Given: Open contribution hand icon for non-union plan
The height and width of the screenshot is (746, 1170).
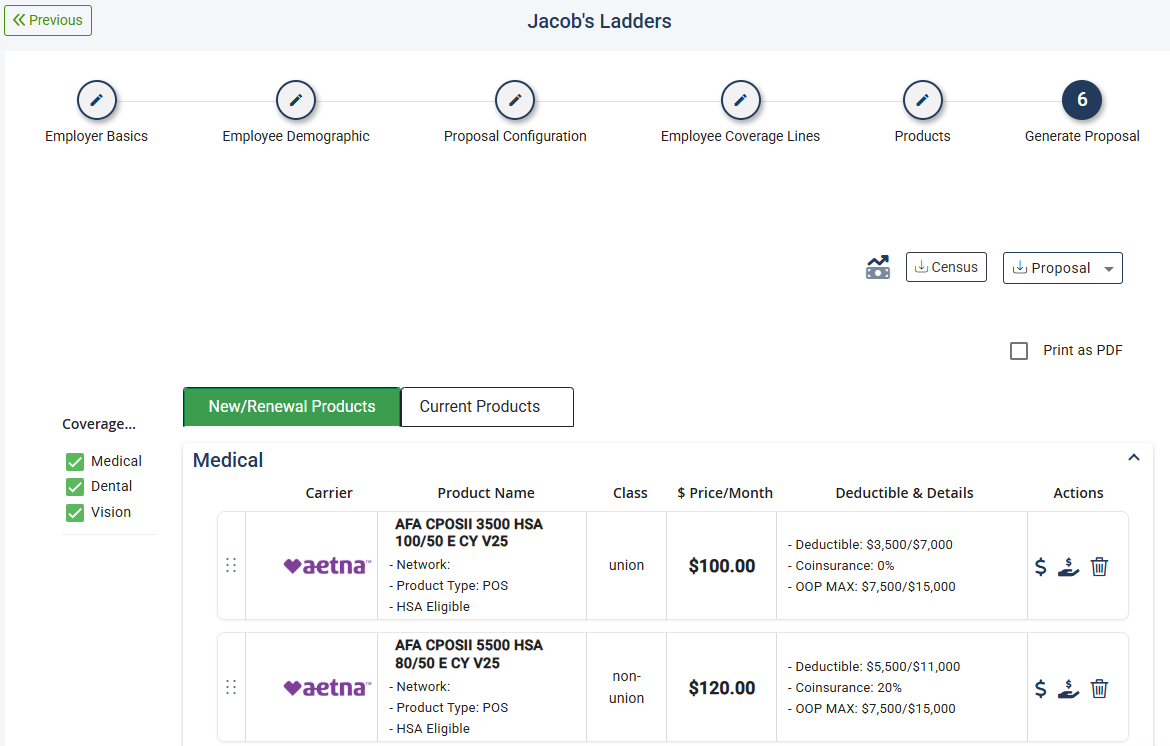Looking at the screenshot, I should (x=1069, y=689).
